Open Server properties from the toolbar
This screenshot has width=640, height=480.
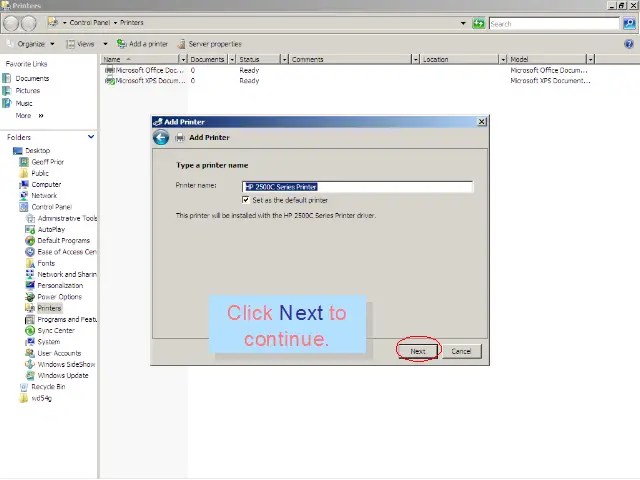[x=210, y=44]
